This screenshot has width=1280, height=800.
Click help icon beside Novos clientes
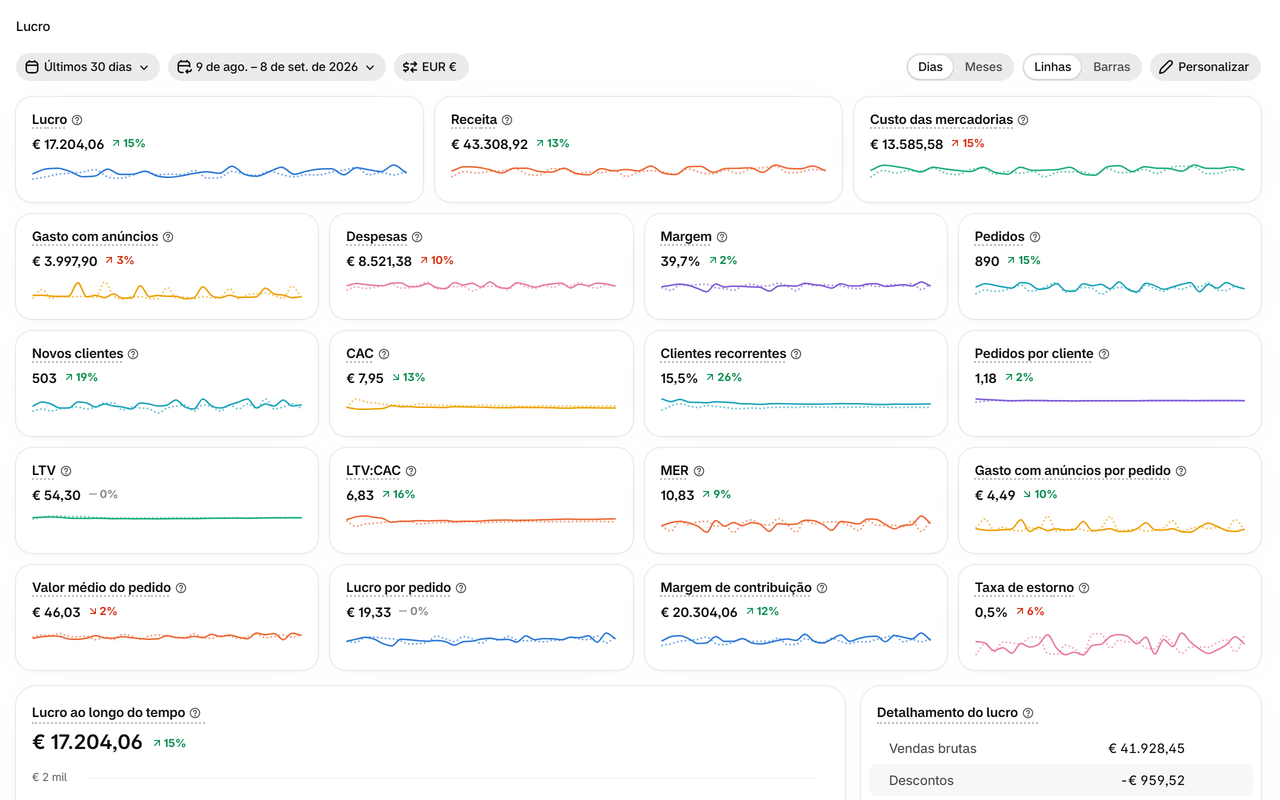133,354
